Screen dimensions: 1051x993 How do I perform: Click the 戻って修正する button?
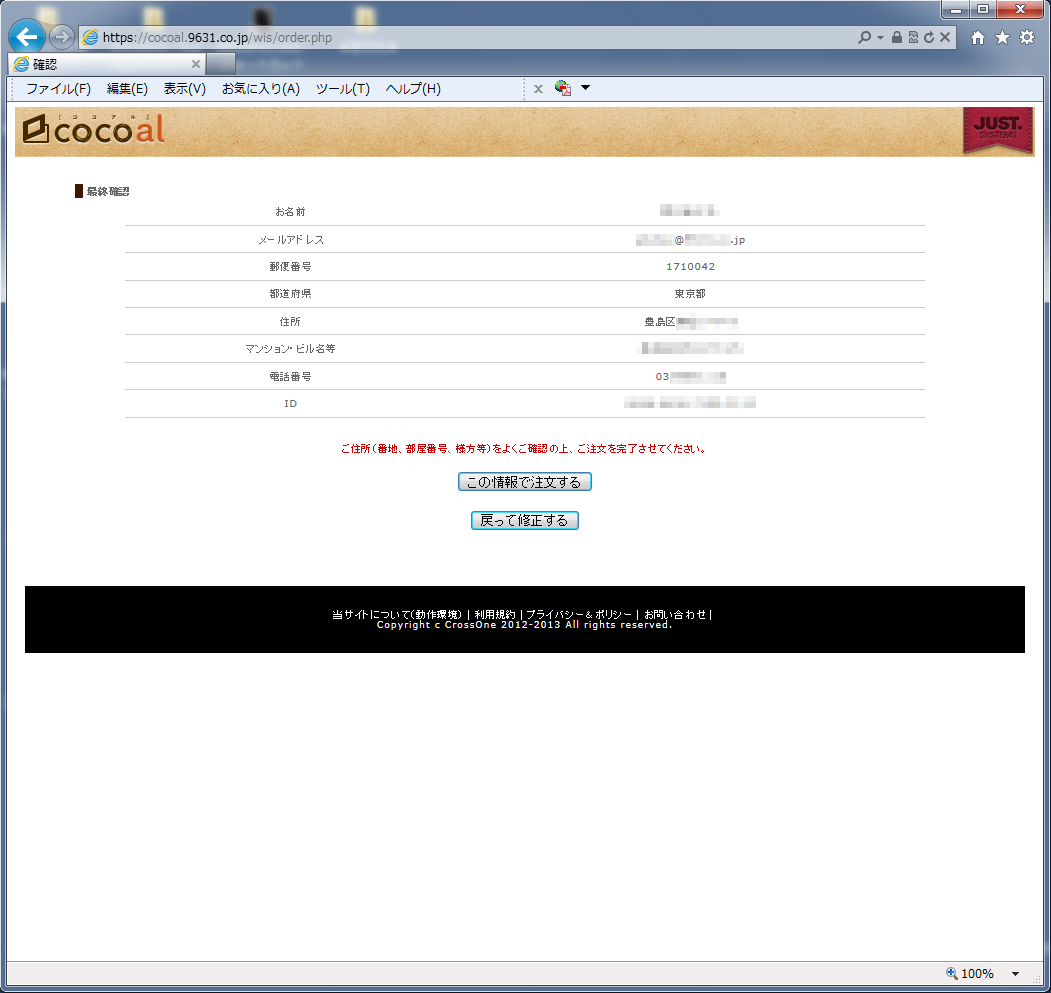tap(525, 521)
